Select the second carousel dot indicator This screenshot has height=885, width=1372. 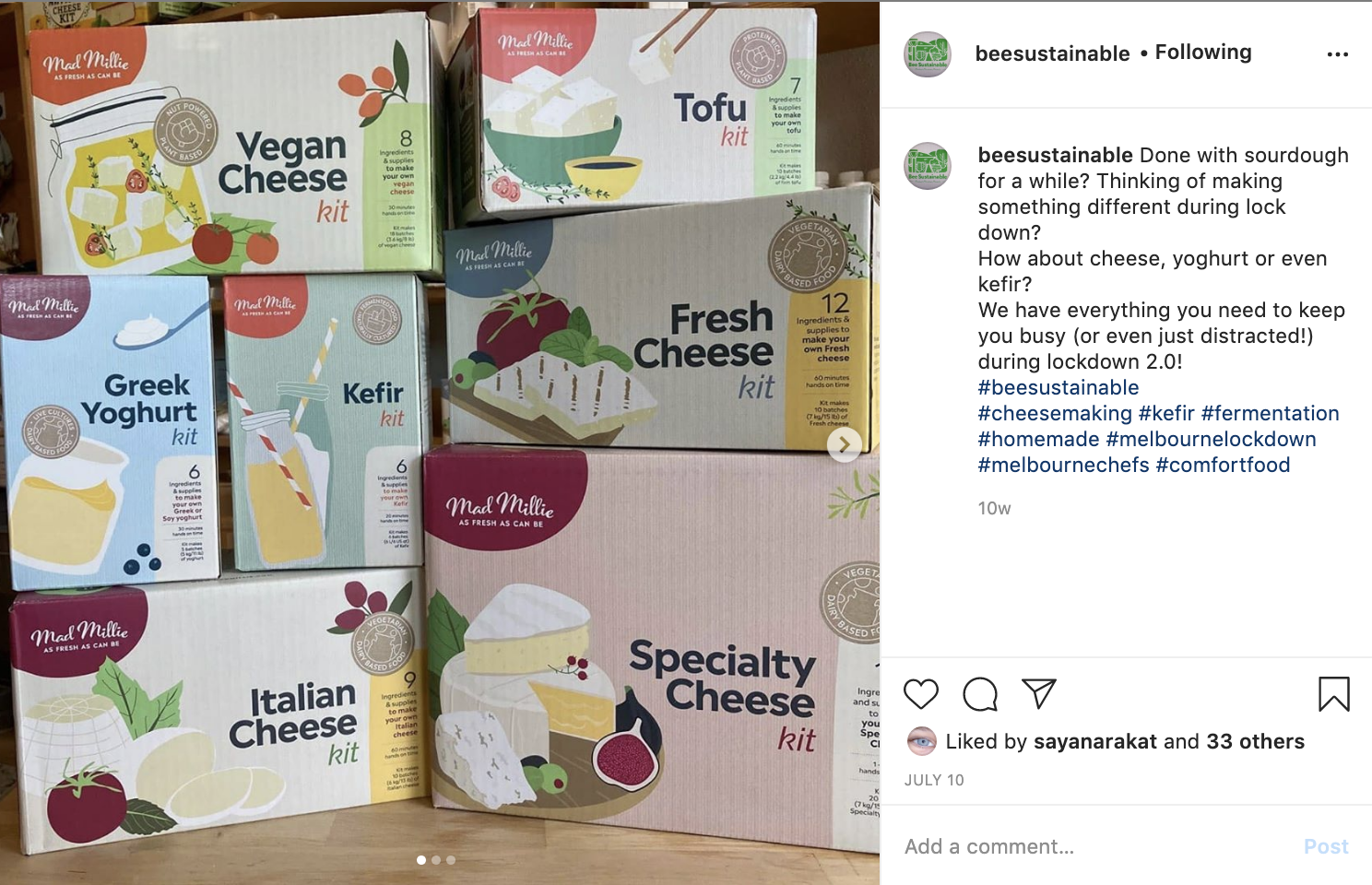click(436, 860)
